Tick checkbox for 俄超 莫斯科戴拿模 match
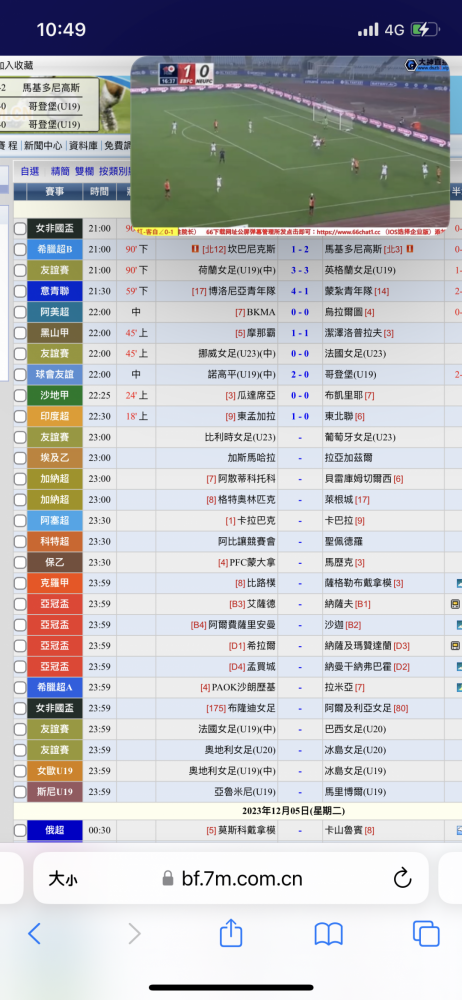The width and height of the screenshot is (462, 1000). 20,830
